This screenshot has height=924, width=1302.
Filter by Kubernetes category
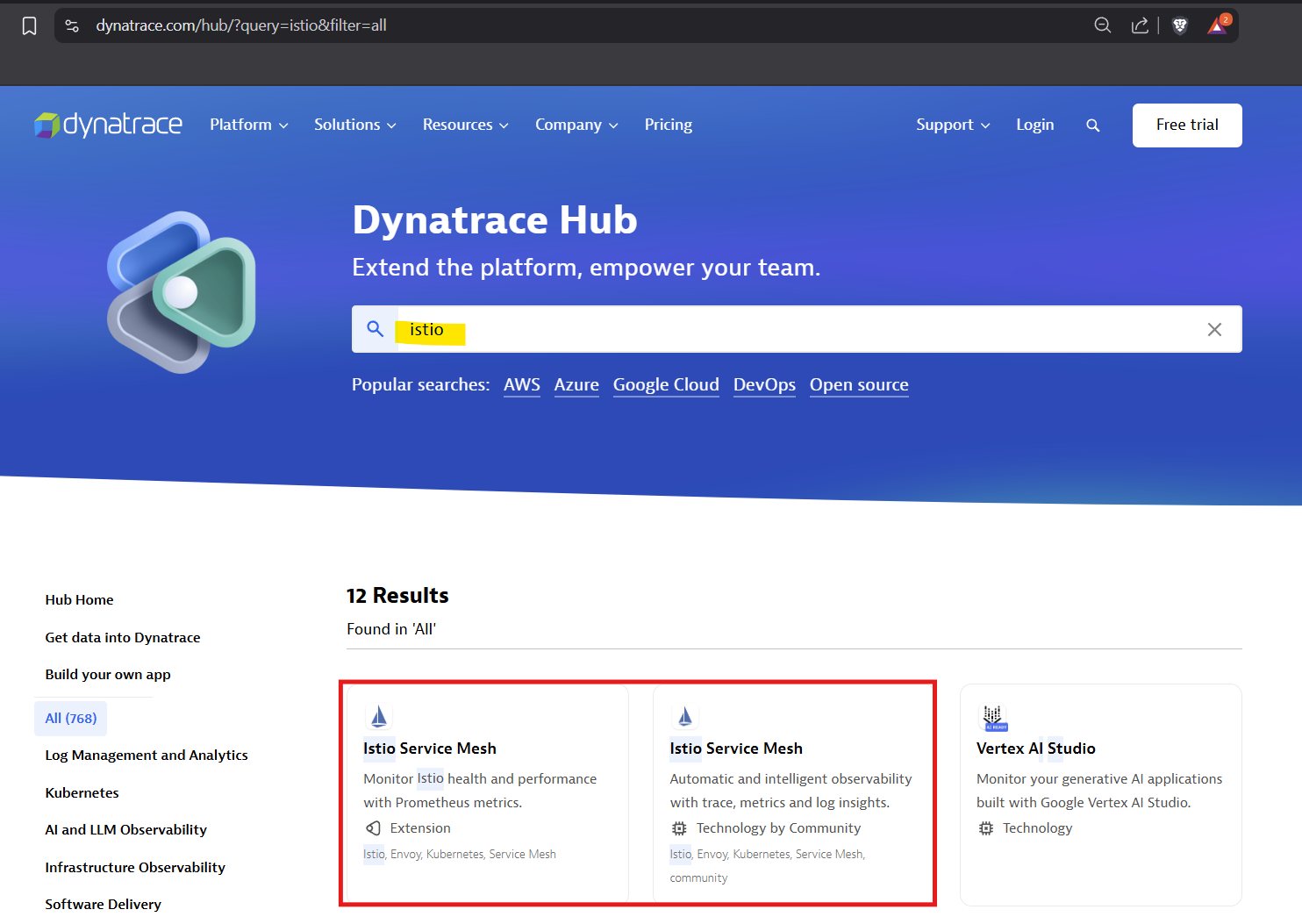click(82, 792)
